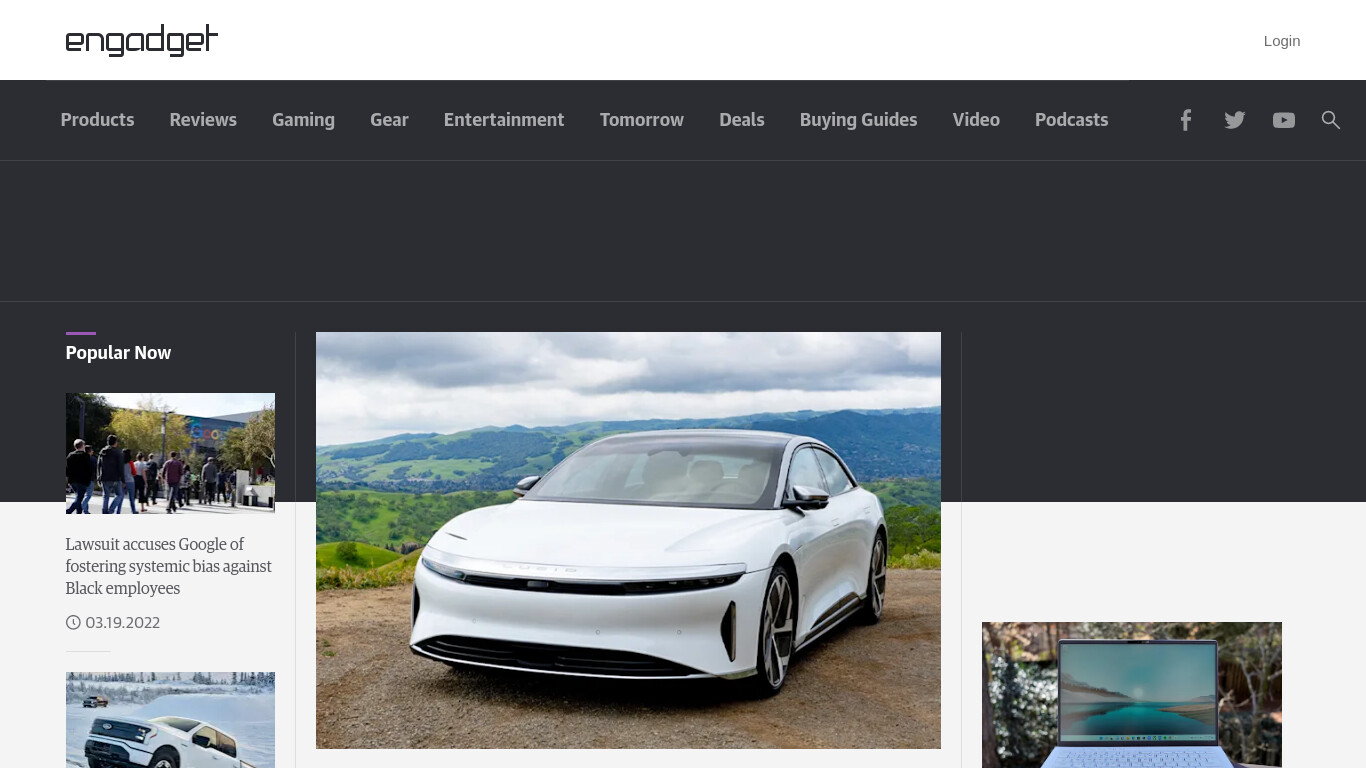Open Engadget's Twitter page icon

(x=1235, y=120)
